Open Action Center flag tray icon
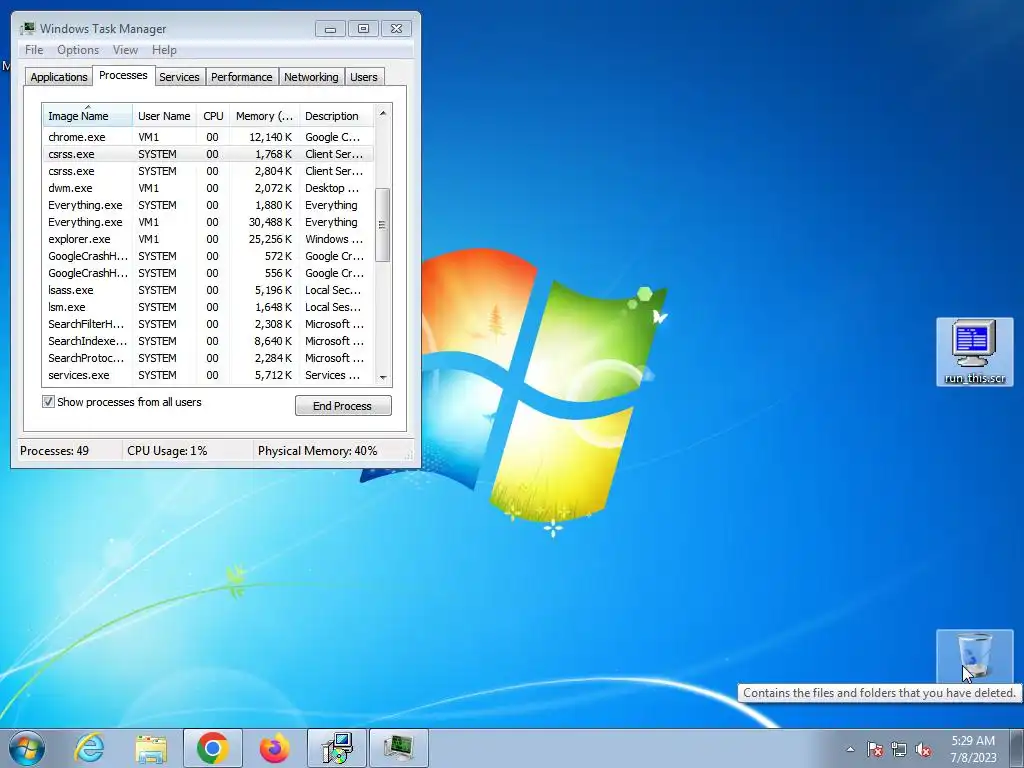Screen dimensions: 1024x768 [875, 749]
